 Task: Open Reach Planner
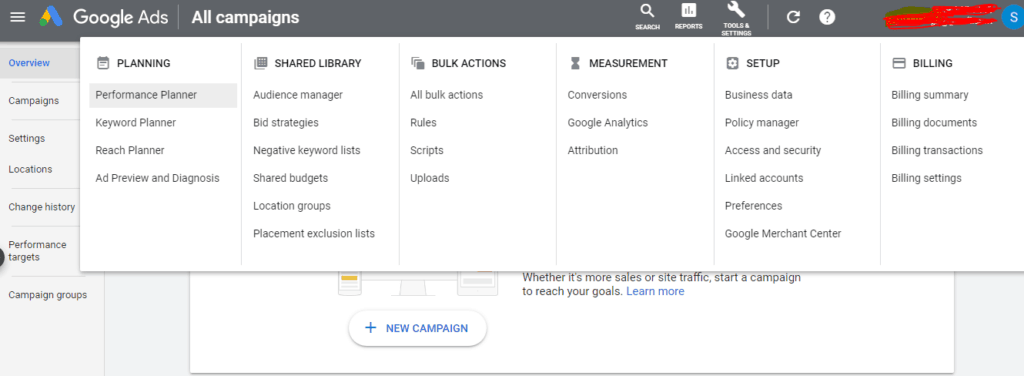[x=130, y=150]
